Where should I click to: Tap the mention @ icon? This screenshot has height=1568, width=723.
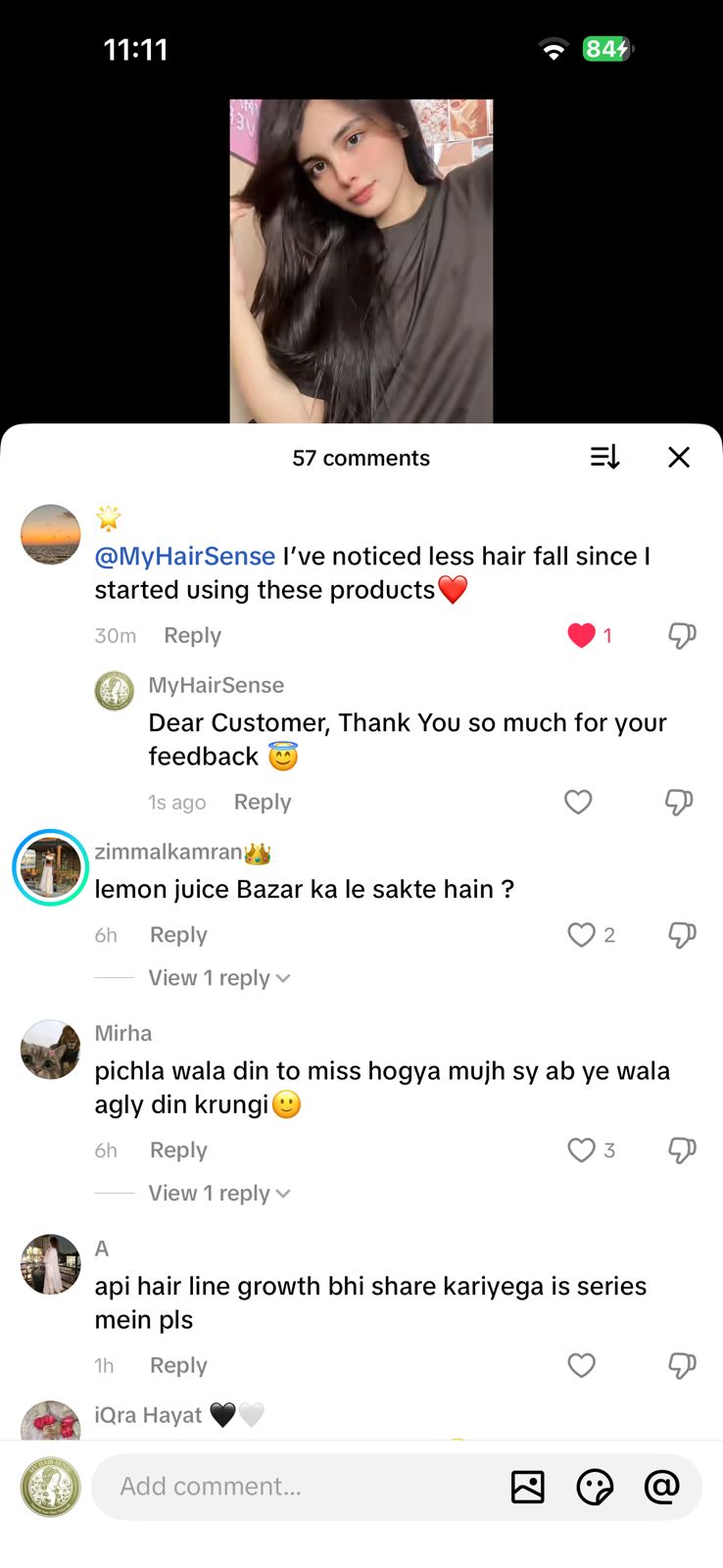tap(661, 1487)
